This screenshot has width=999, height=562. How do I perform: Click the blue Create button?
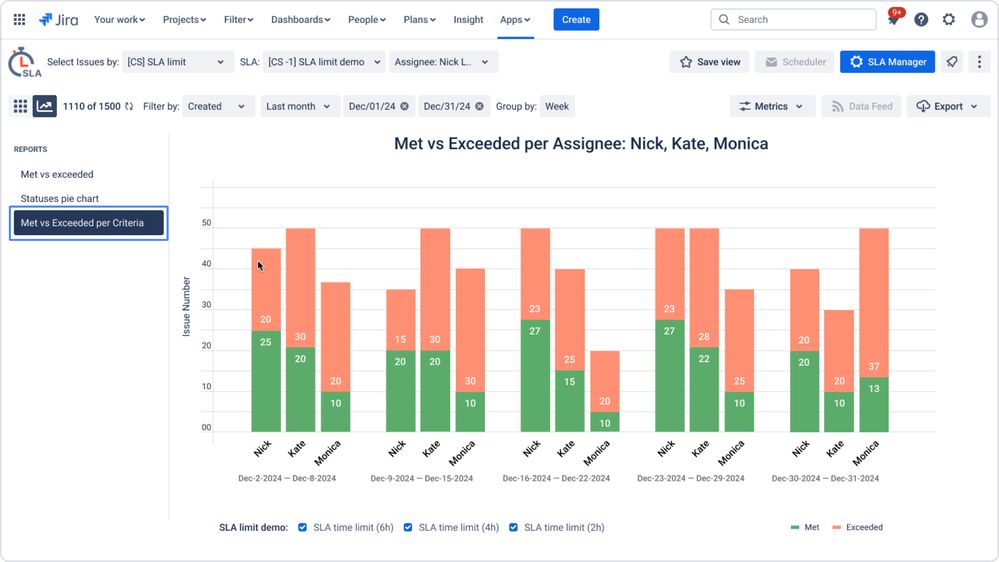click(576, 20)
